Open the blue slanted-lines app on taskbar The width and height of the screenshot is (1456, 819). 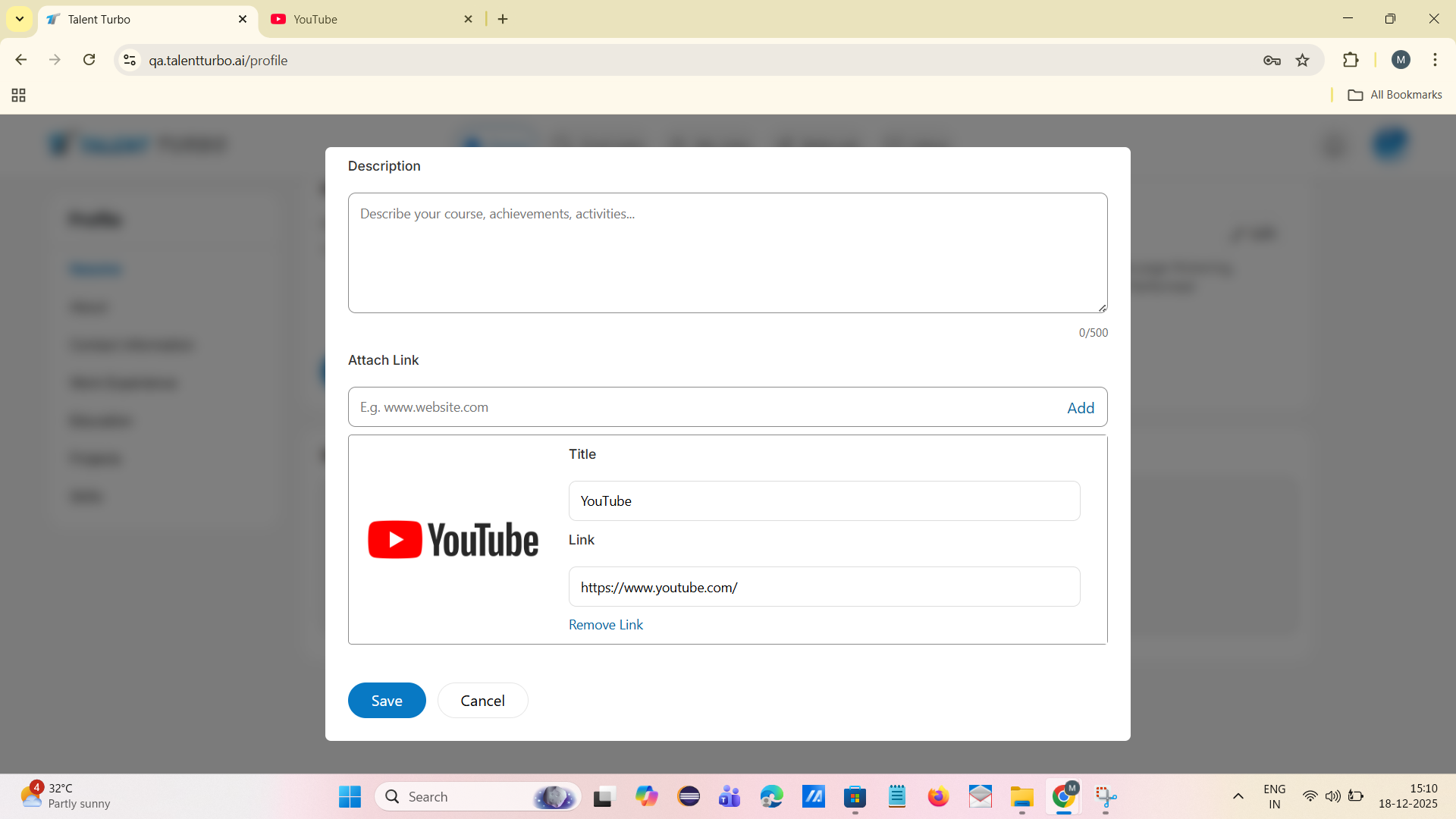coord(814,796)
